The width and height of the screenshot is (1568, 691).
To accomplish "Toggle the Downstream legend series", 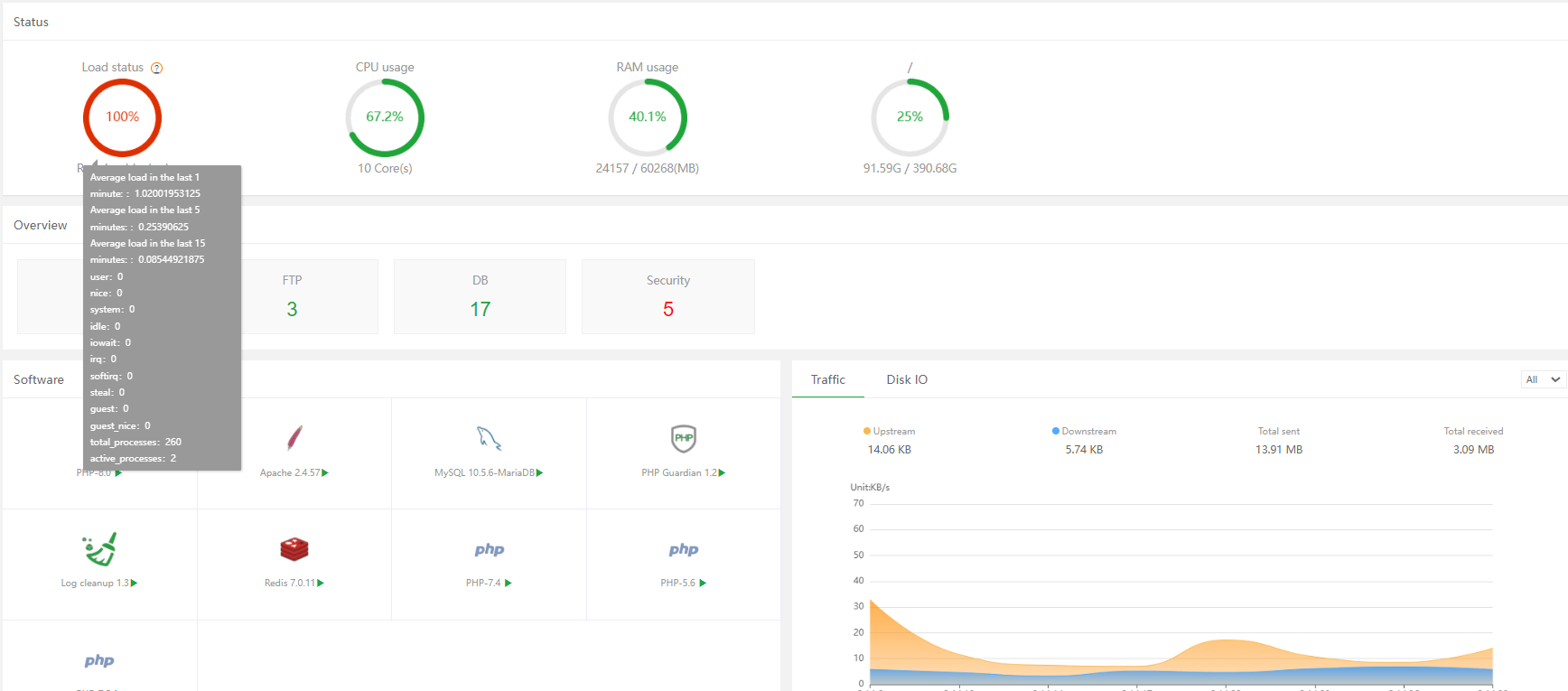I will [1084, 432].
